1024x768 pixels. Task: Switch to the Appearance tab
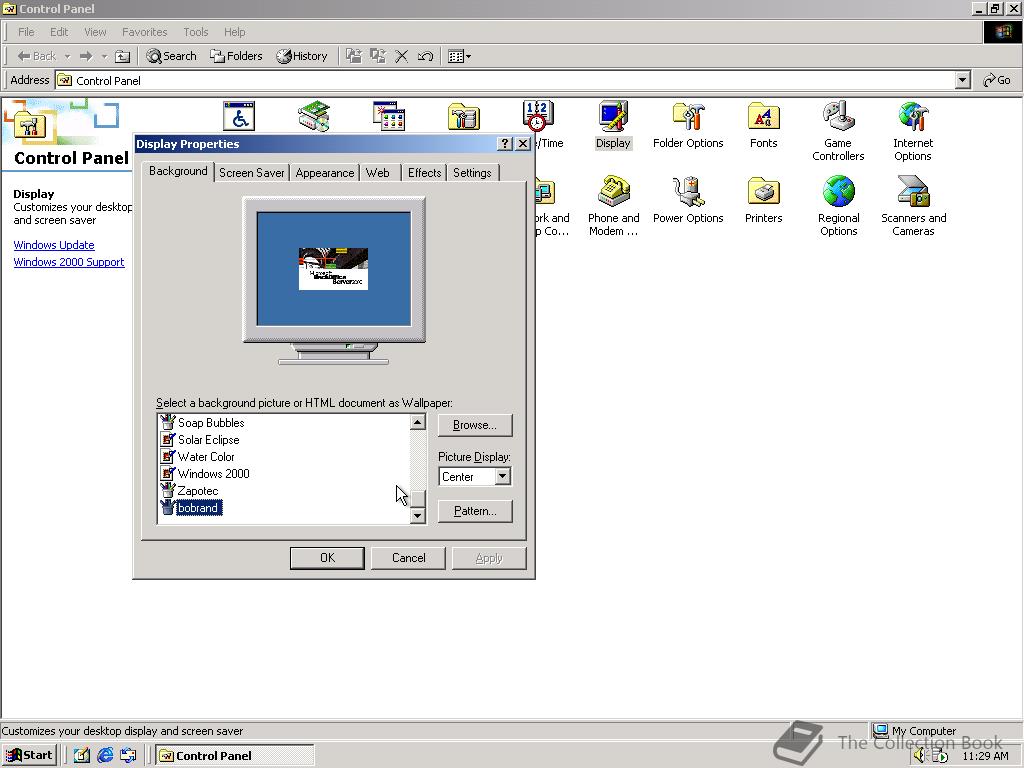(325, 172)
